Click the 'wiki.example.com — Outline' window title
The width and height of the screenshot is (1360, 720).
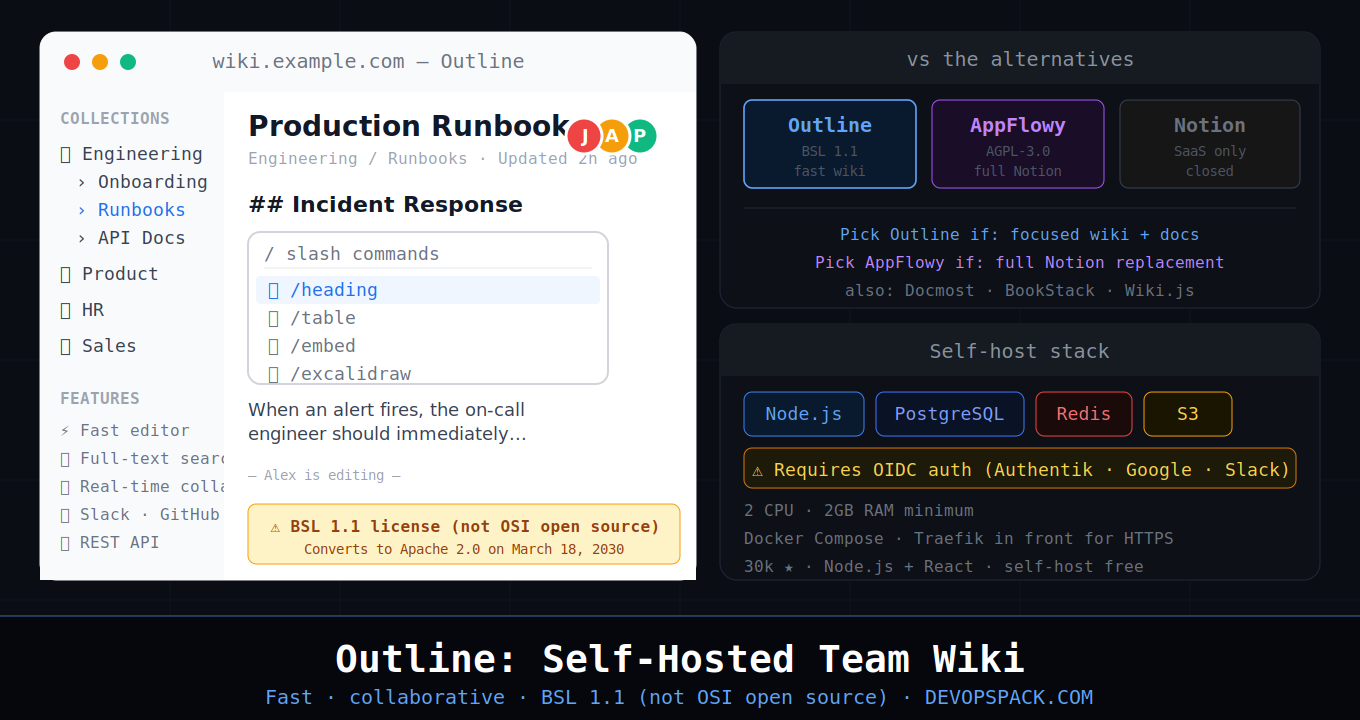coord(368,62)
